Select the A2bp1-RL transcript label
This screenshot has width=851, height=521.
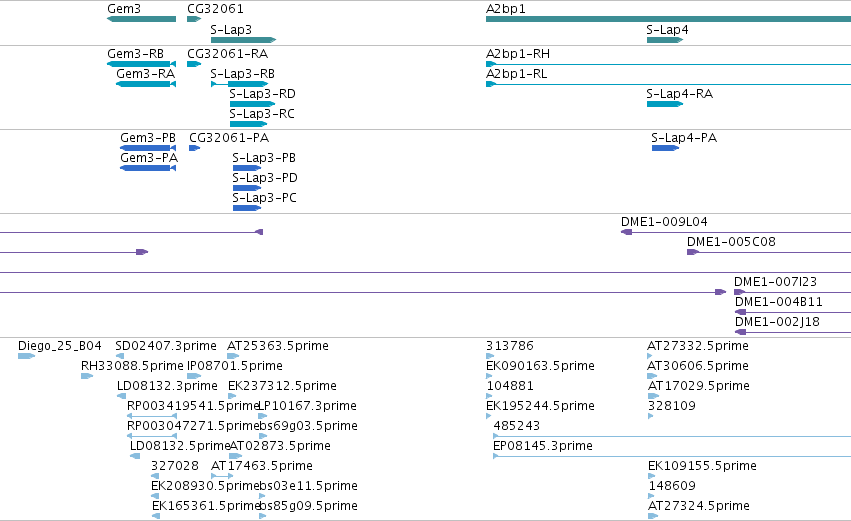pyautogui.click(x=516, y=74)
